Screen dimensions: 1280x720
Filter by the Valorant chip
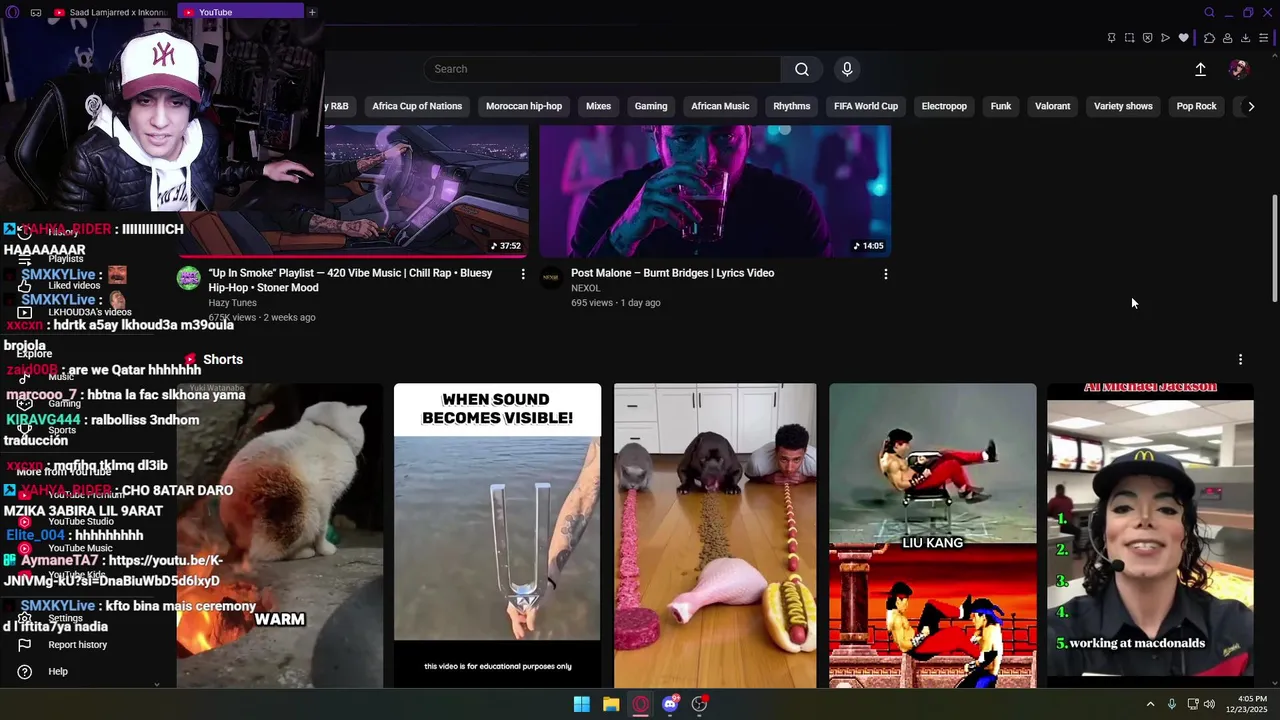pyautogui.click(x=1052, y=106)
